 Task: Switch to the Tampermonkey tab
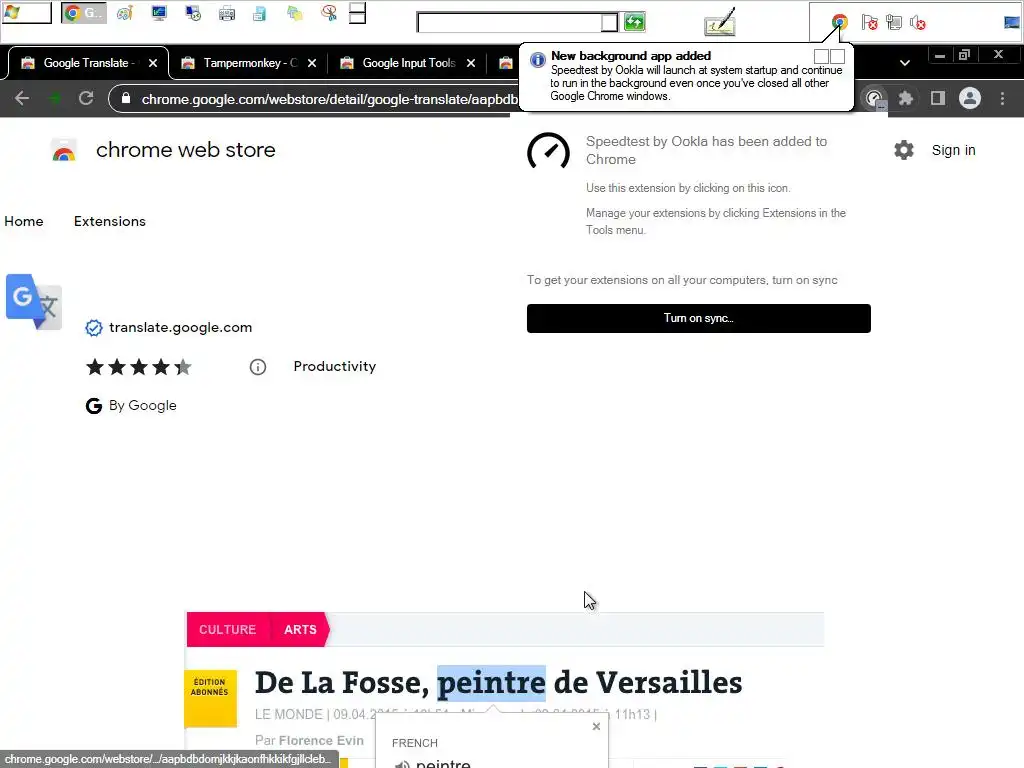248,63
